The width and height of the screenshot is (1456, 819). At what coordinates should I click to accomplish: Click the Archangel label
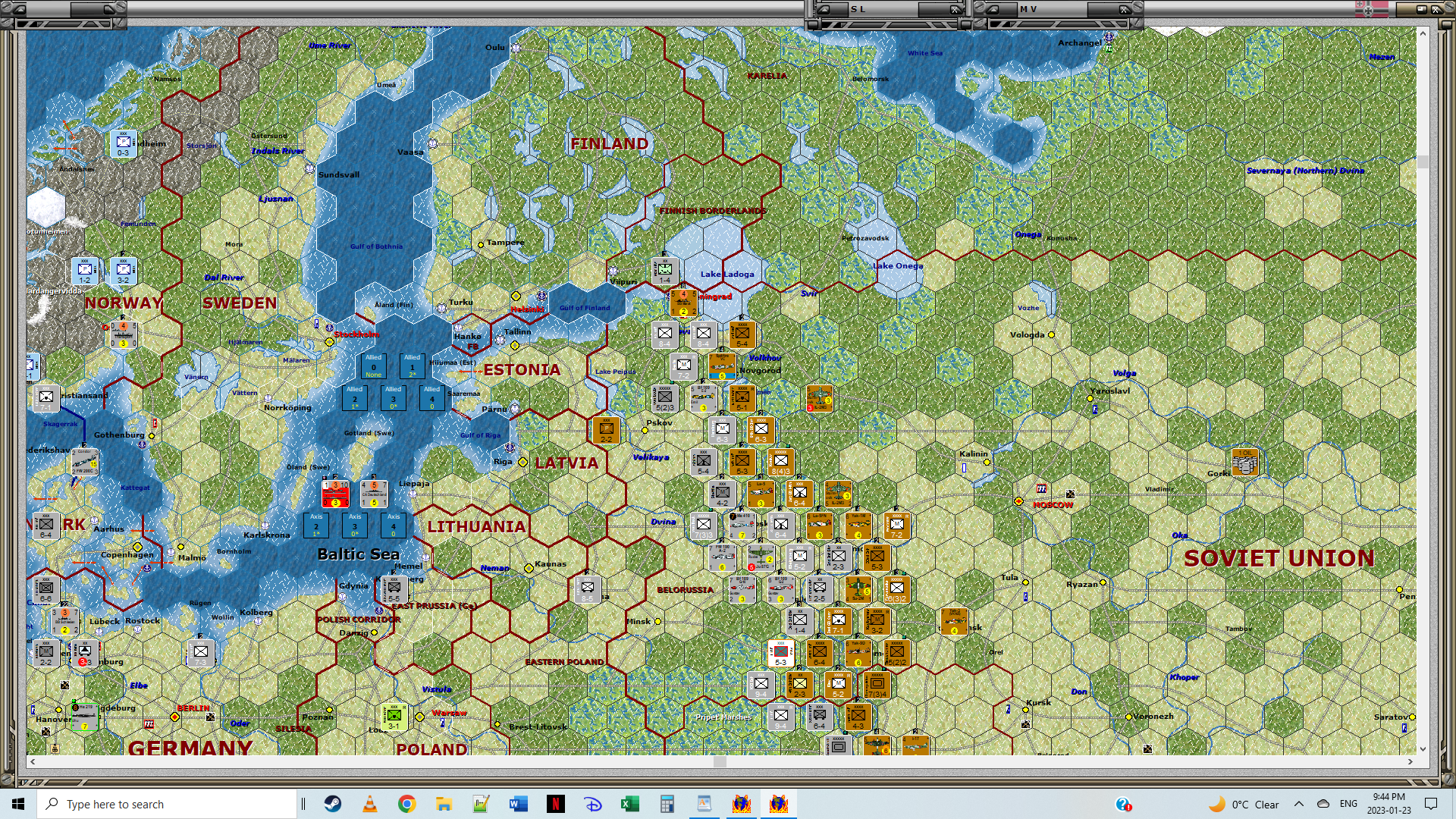coord(1080,43)
